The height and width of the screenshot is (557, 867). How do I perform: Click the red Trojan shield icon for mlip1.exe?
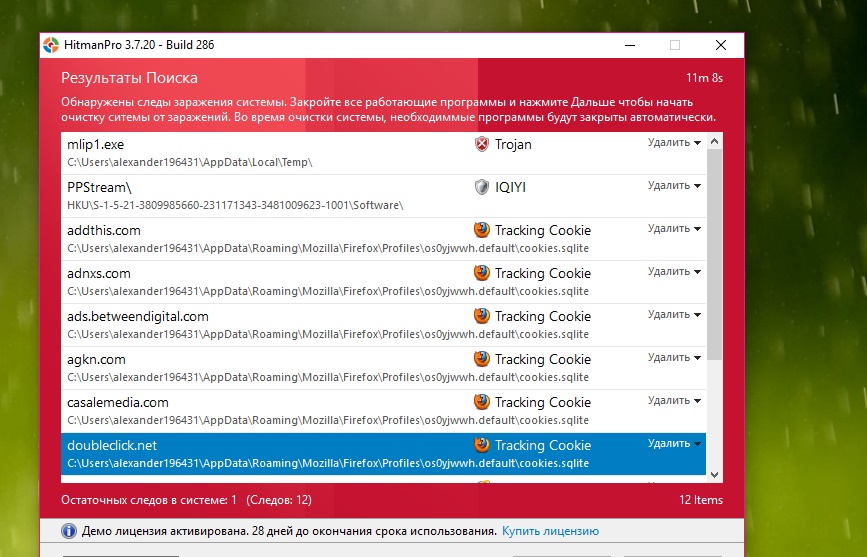pyautogui.click(x=482, y=144)
